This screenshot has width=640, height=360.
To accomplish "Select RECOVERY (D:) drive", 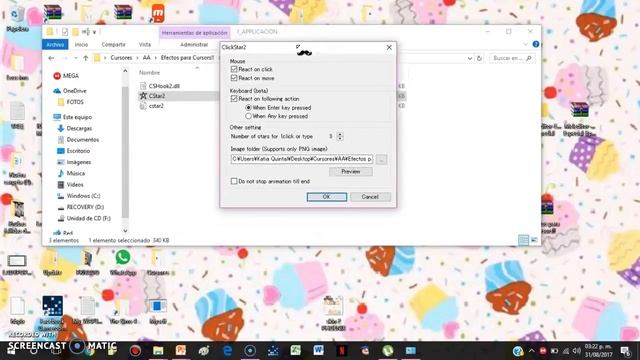I will point(81,207).
